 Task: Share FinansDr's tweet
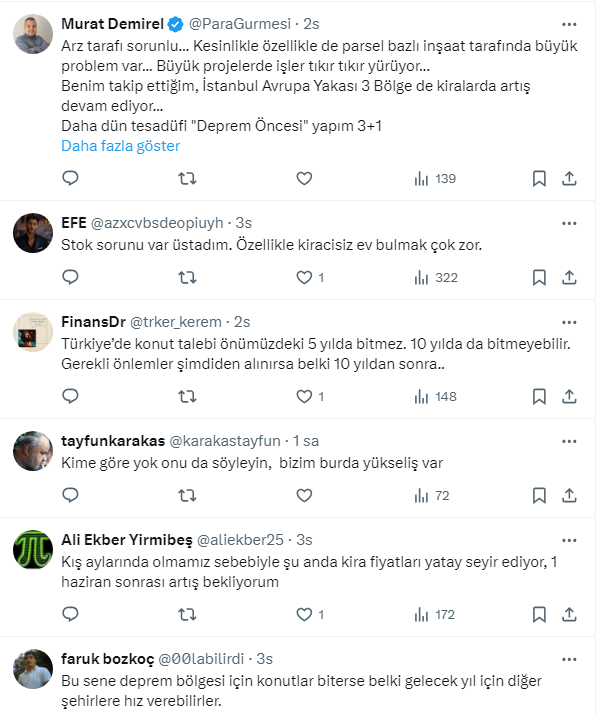[x=569, y=397]
